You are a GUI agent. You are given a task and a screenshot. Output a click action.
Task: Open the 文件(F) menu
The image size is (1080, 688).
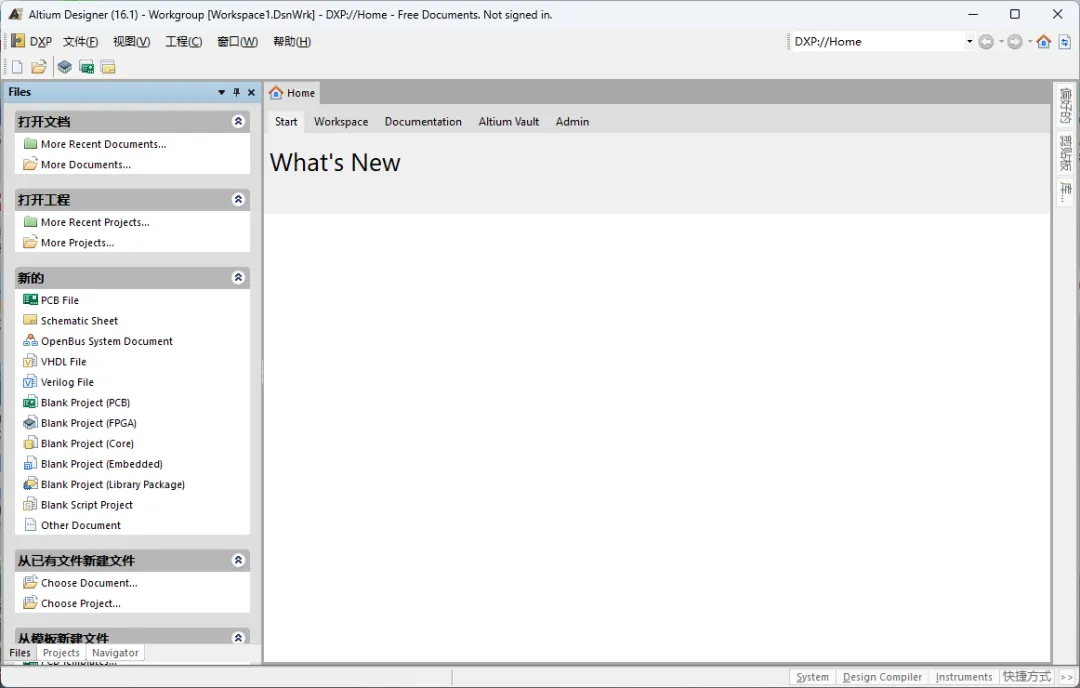pos(81,41)
